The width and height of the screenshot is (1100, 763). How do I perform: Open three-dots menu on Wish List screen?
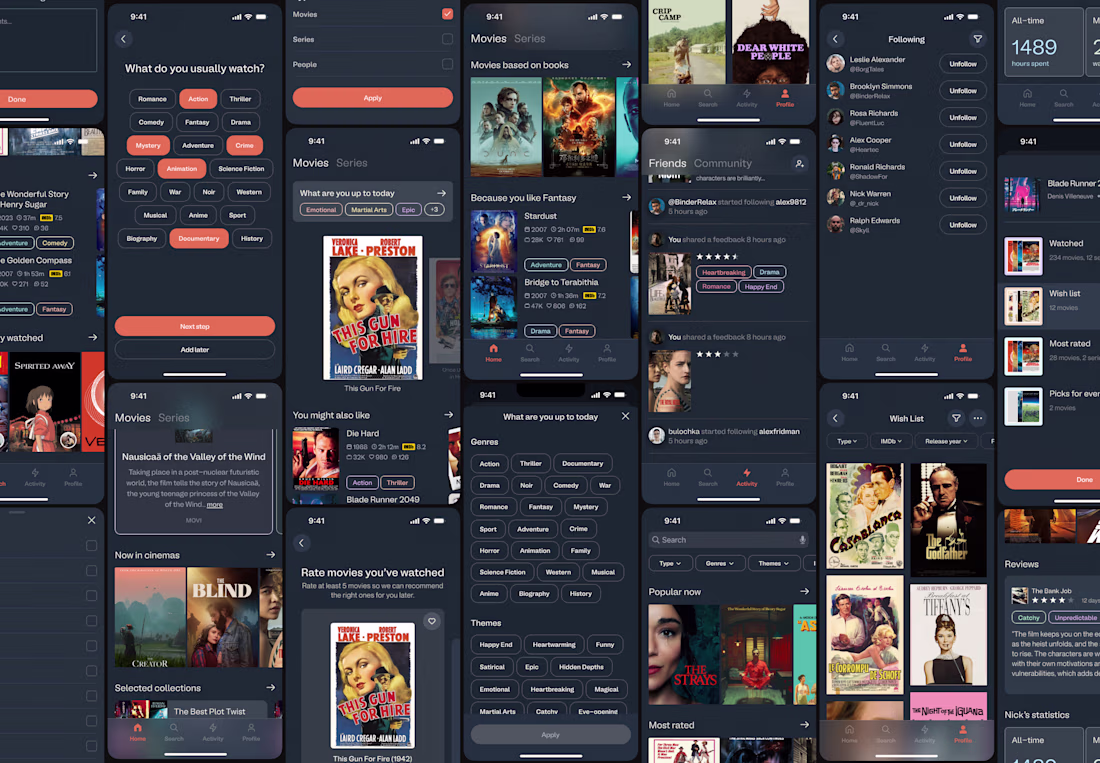pyautogui.click(x=977, y=419)
